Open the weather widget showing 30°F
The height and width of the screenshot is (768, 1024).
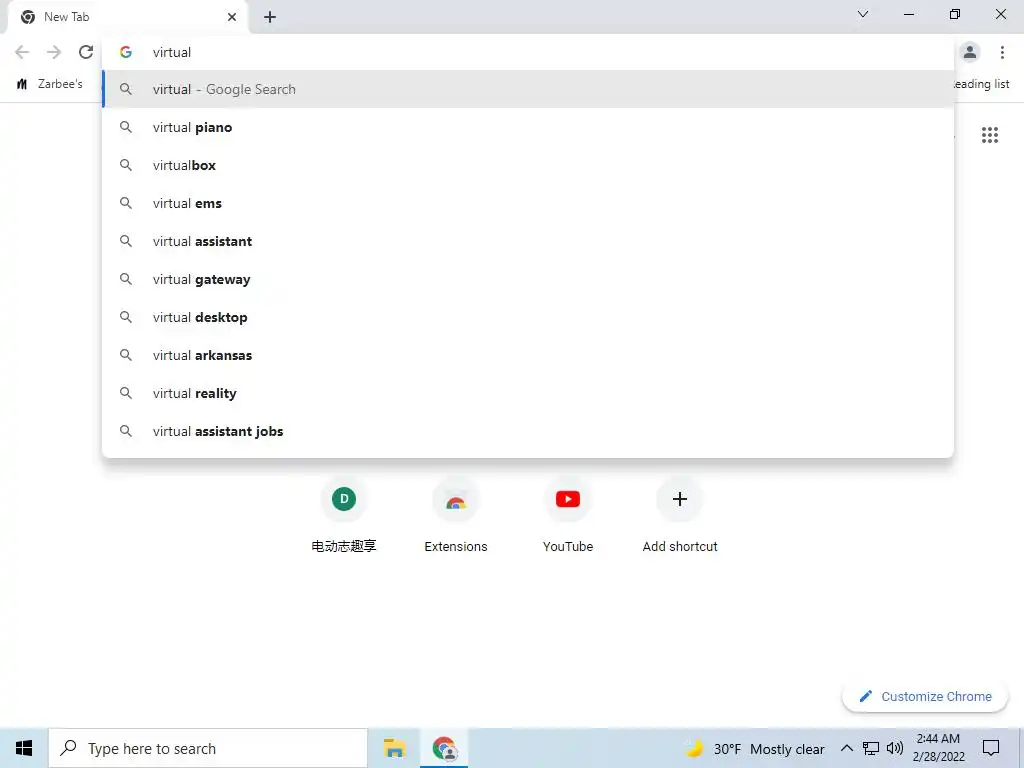[x=756, y=748]
